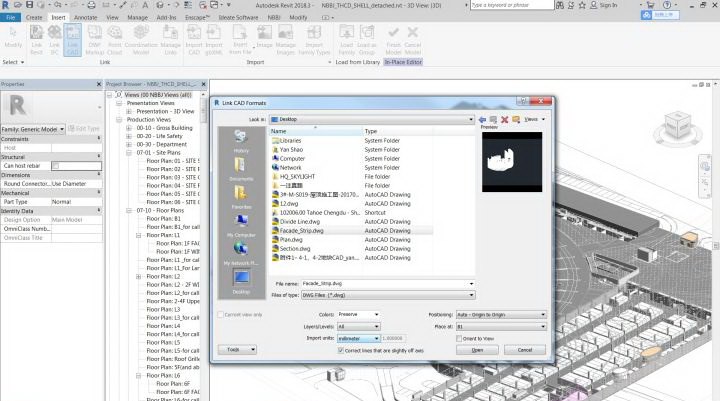This screenshot has width=720, height=401.
Task: Expand the Positioning dropdown list
Action: tap(545, 314)
